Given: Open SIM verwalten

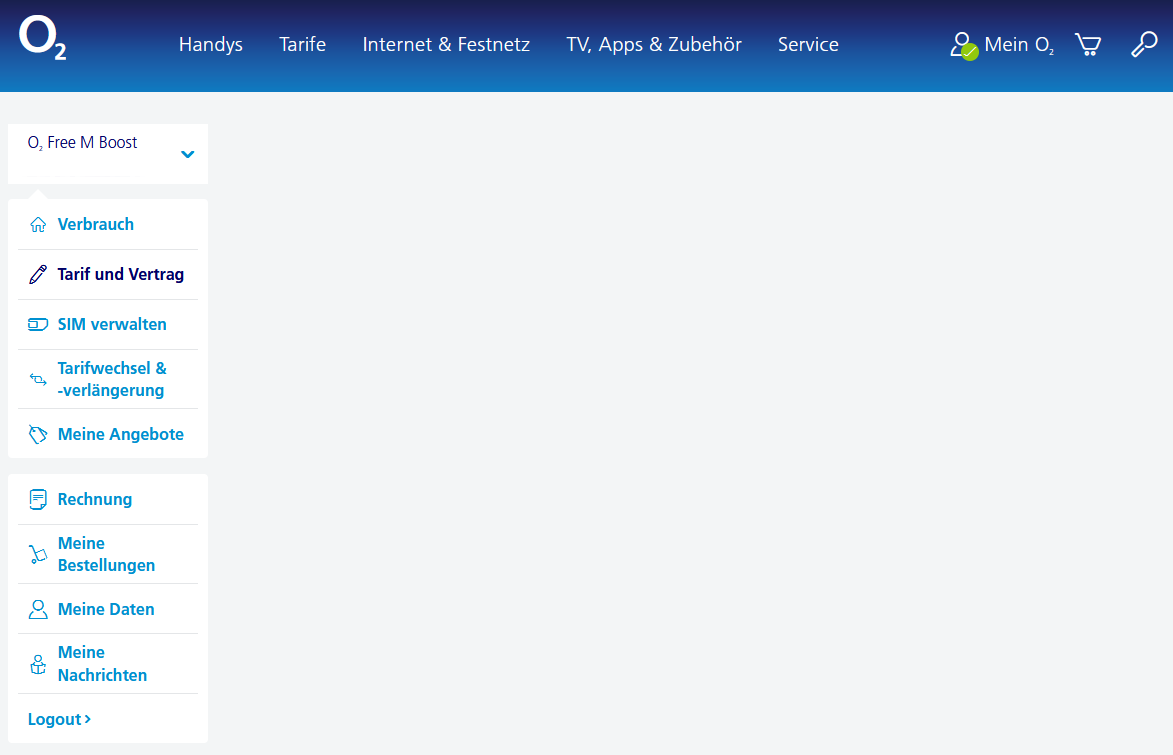Looking at the screenshot, I should pos(112,324).
